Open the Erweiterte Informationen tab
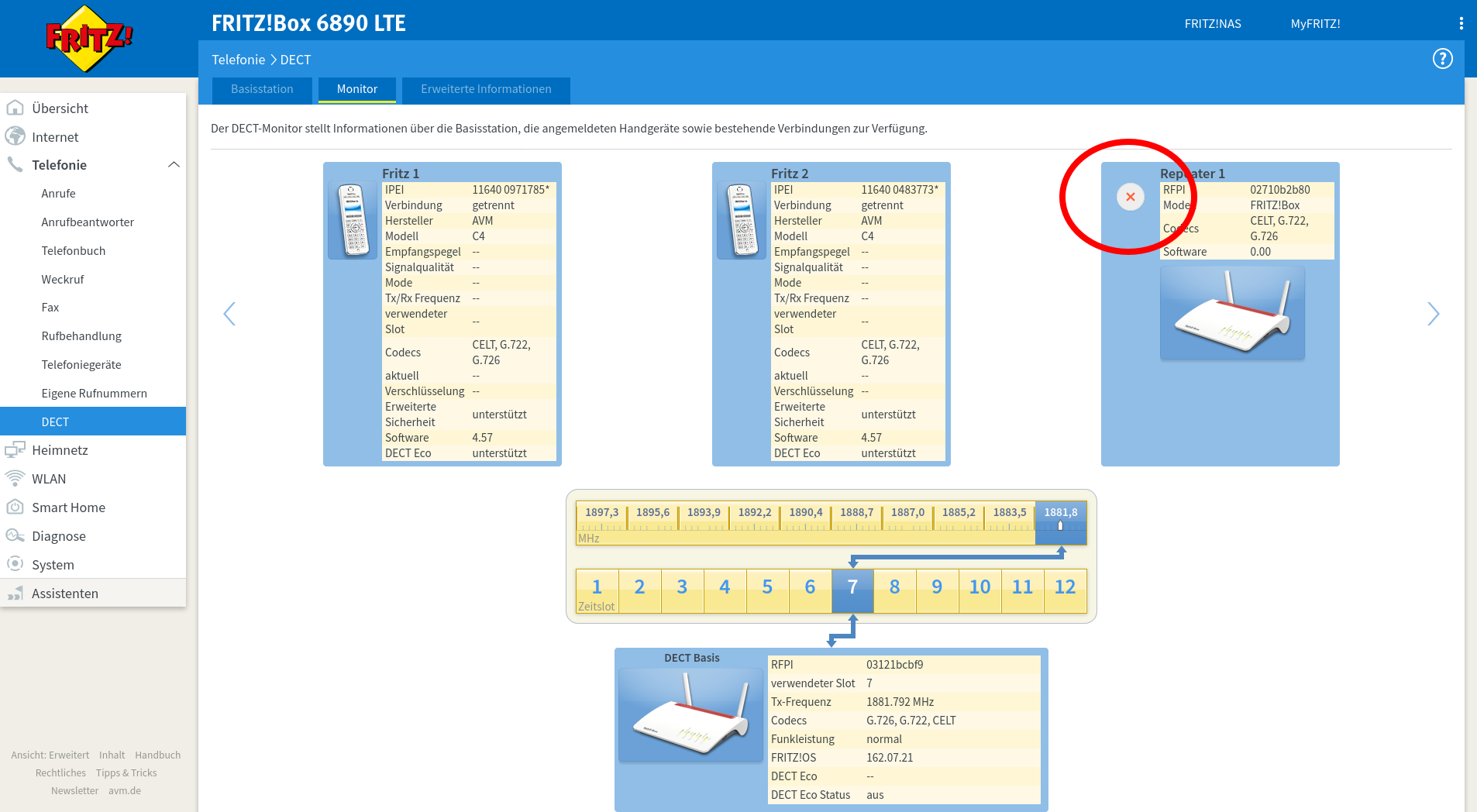This screenshot has width=1477, height=812. click(486, 89)
